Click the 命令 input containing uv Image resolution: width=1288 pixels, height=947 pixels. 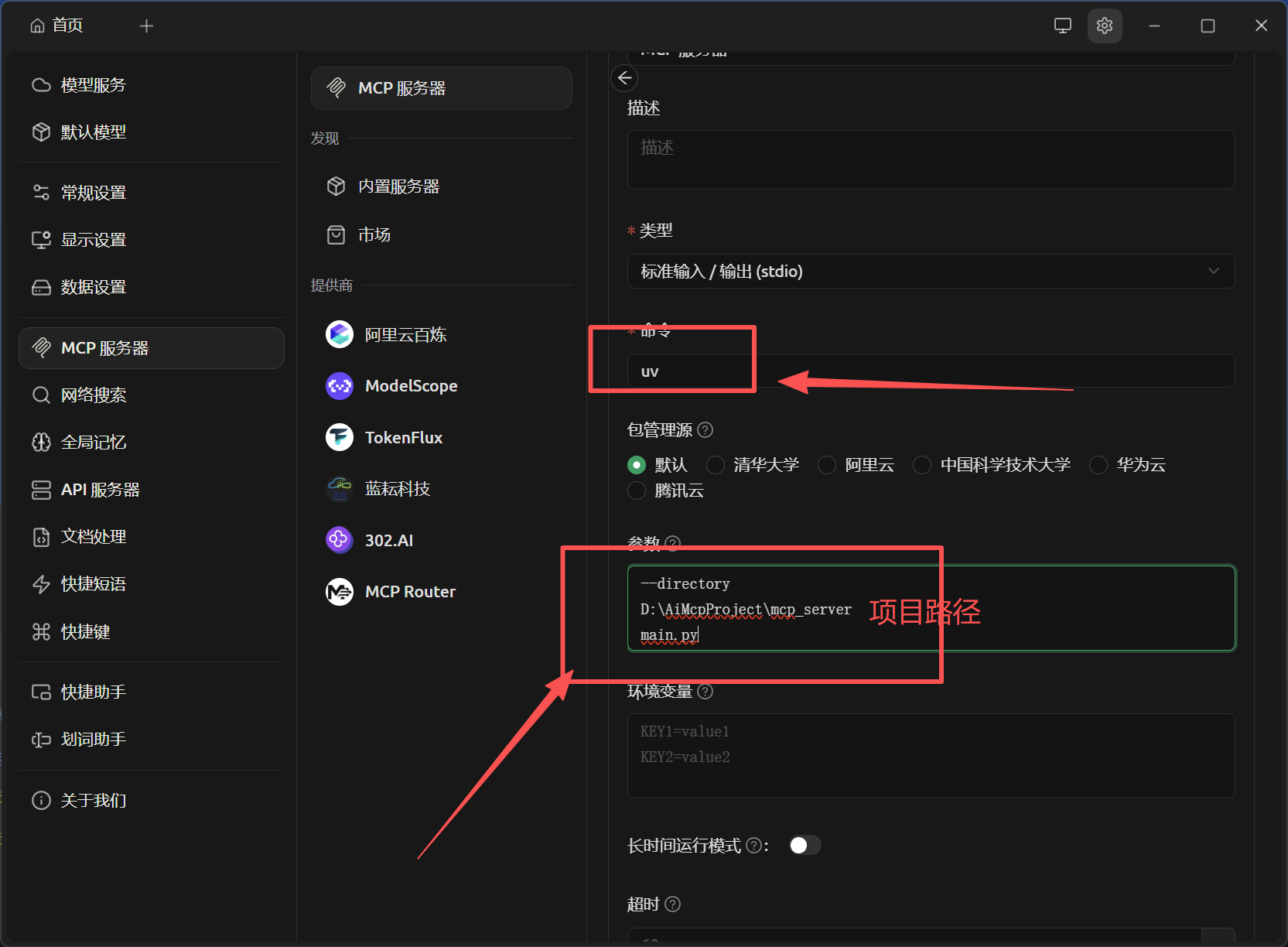click(x=931, y=371)
